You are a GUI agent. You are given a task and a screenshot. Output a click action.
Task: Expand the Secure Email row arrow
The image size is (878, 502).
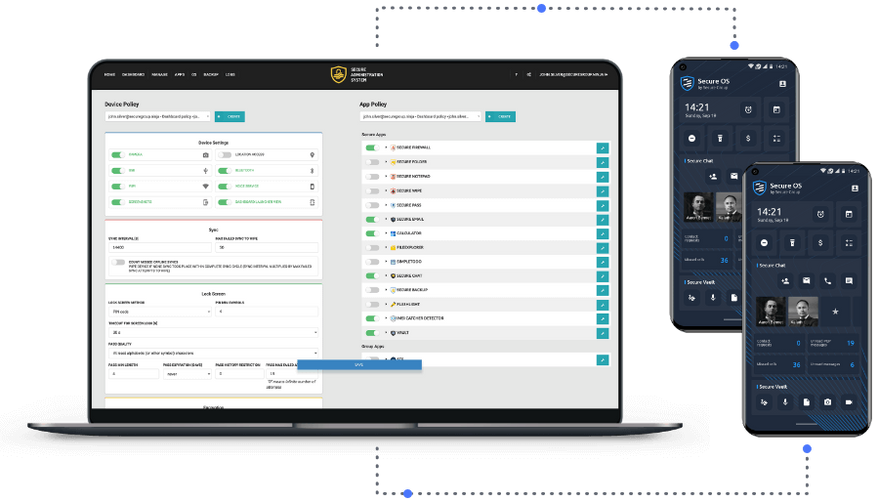click(386, 219)
